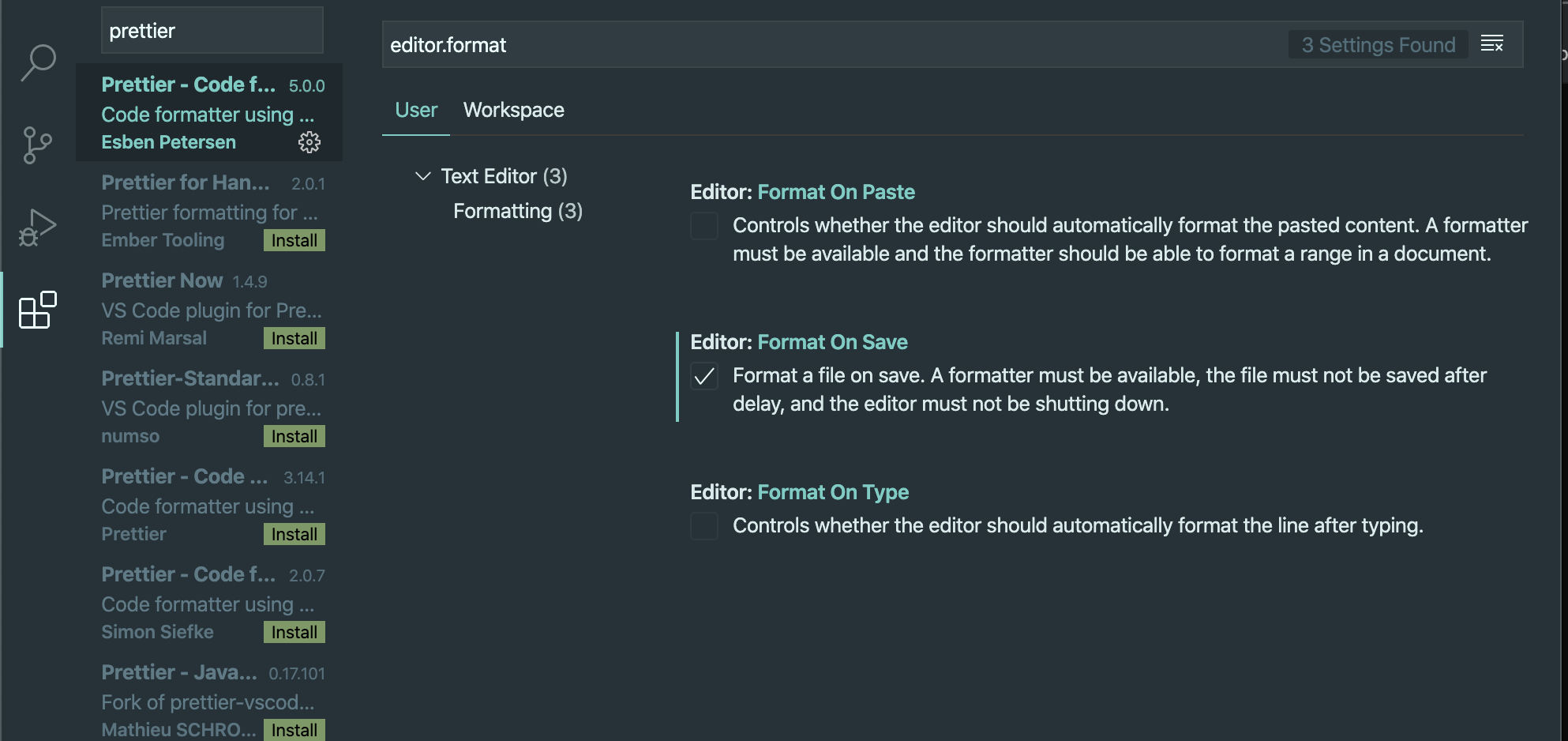This screenshot has height=741, width=1568.
Task: Install Prettier for Handlebars by Ember Tooling
Action: 294,240
